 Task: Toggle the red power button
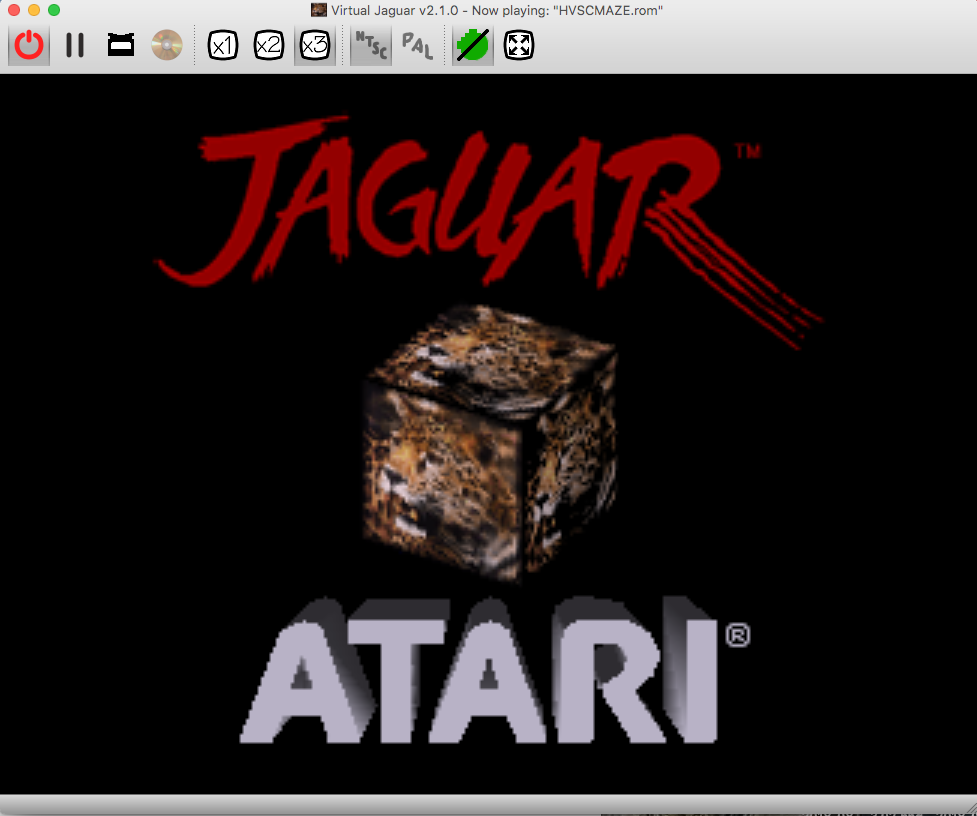pos(30,45)
